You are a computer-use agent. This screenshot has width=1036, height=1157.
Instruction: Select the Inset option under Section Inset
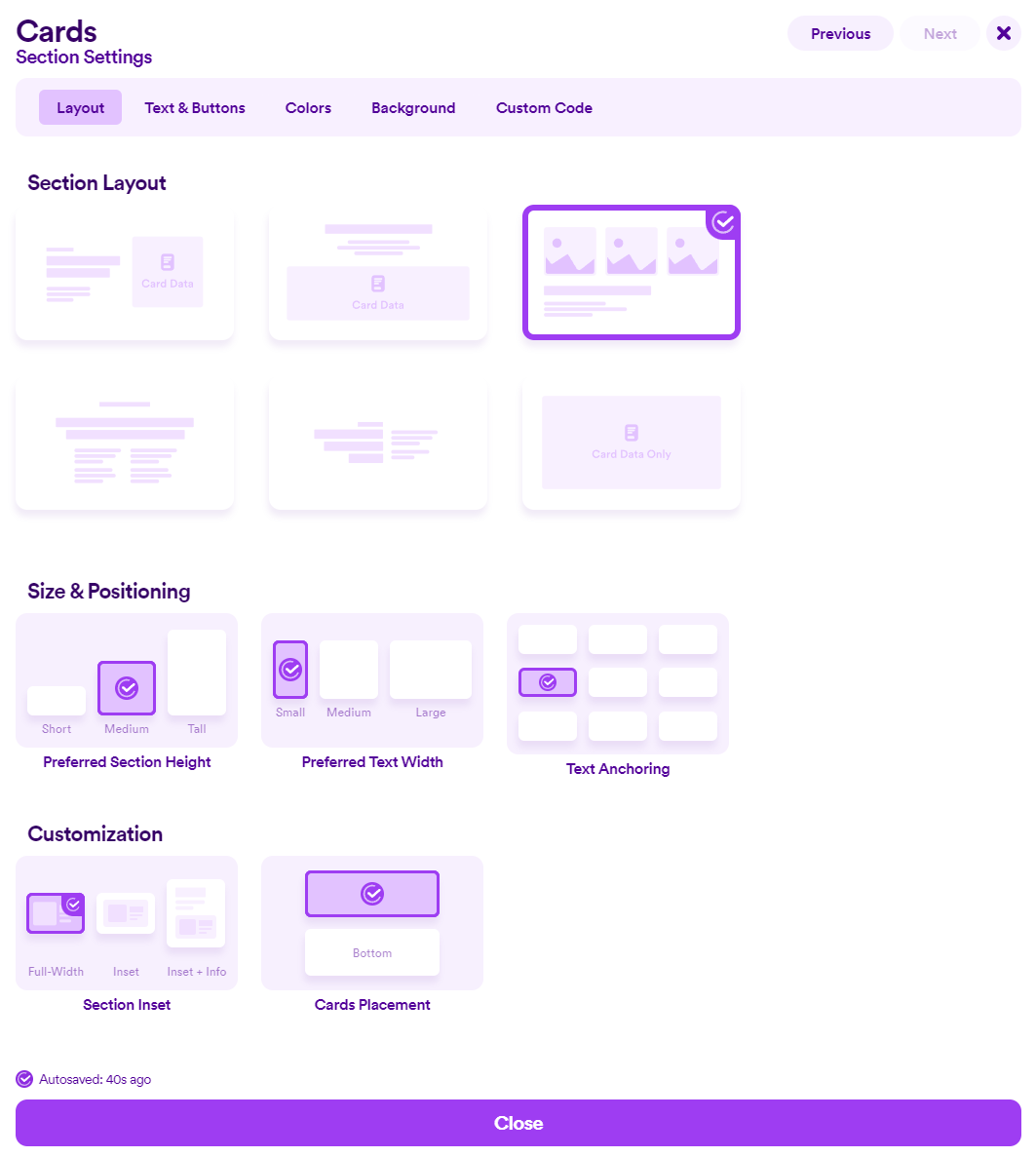(126, 913)
